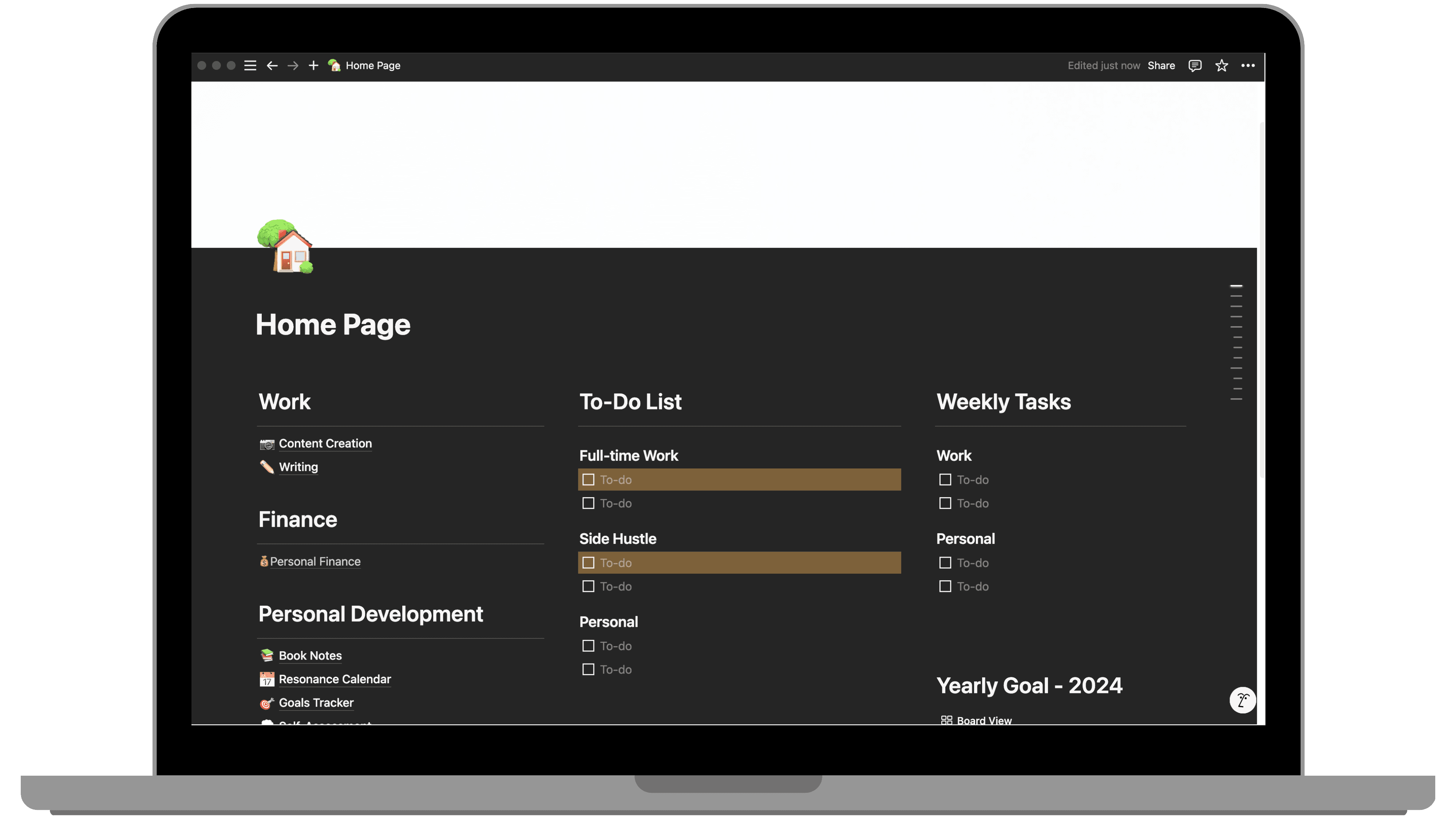Check the highlighted to-do under Full-time Work
This screenshot has width=1456, height=819.
(588, 480)
